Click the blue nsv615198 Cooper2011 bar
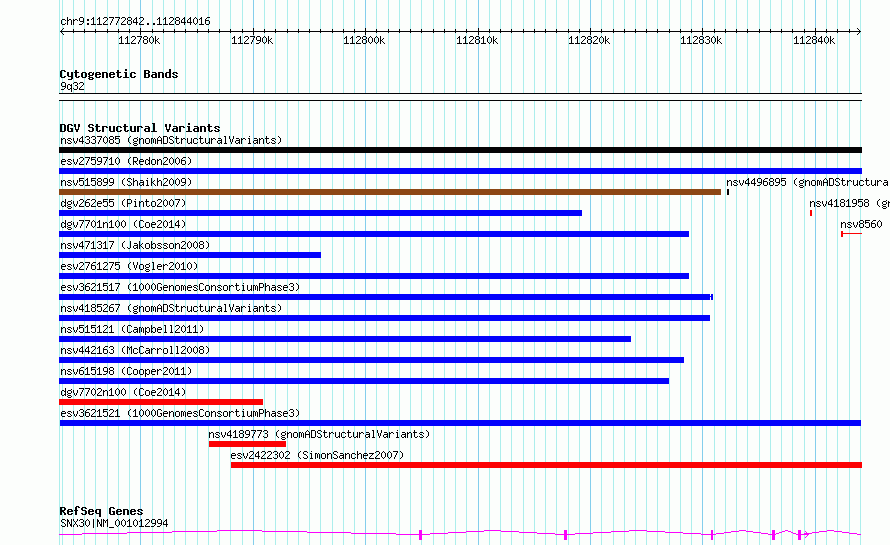Image resolution: width=890 pixels, height=545 pixels. coord(364,381)
